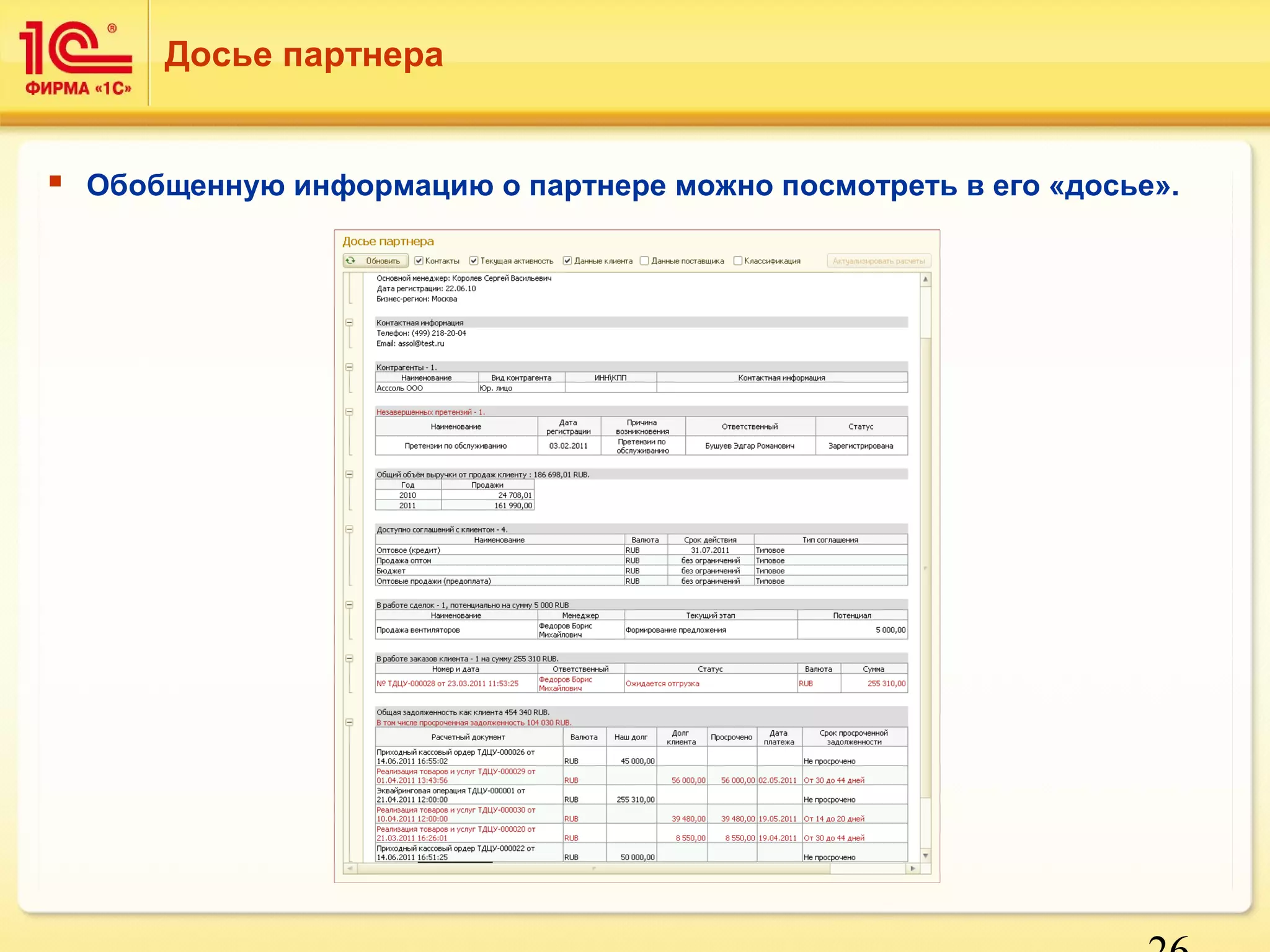Click the Актуализировать расчеты button
1270x952 pixels.
[879, 261]
